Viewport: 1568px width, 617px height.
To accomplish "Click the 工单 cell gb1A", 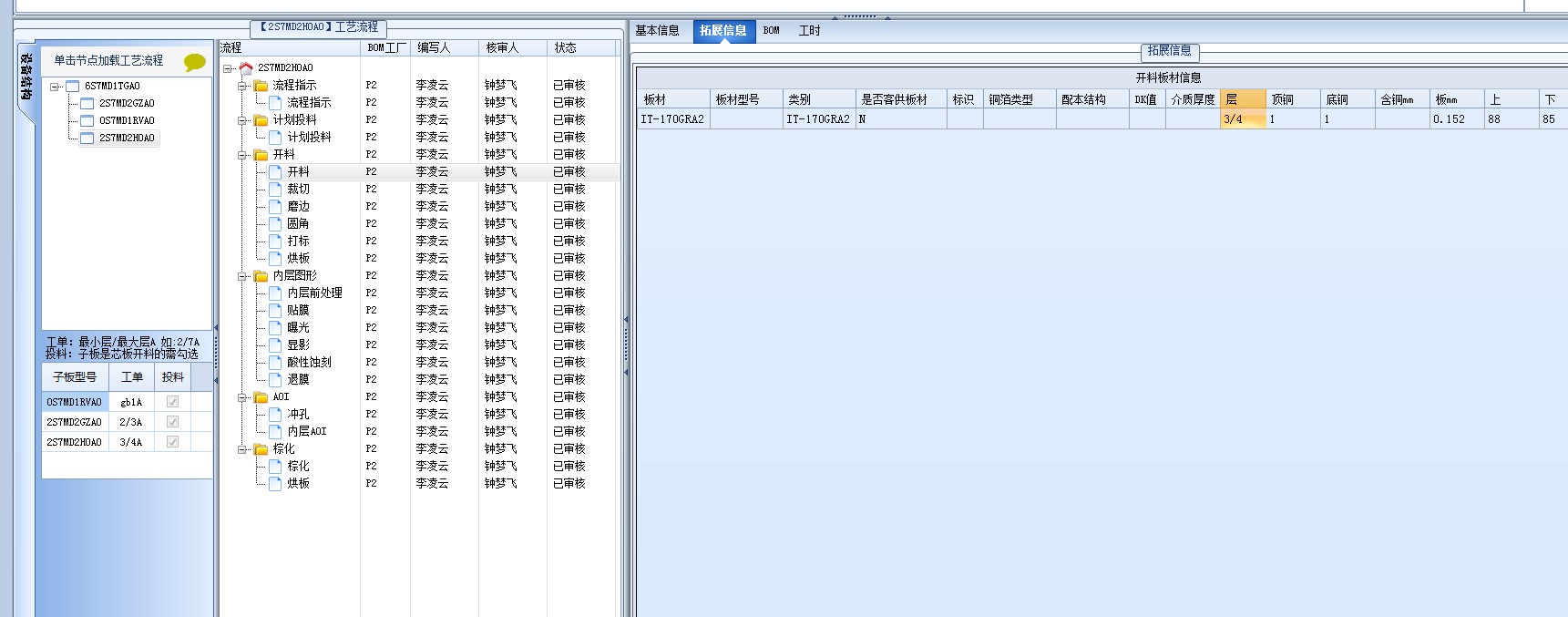I will [131, 402].
